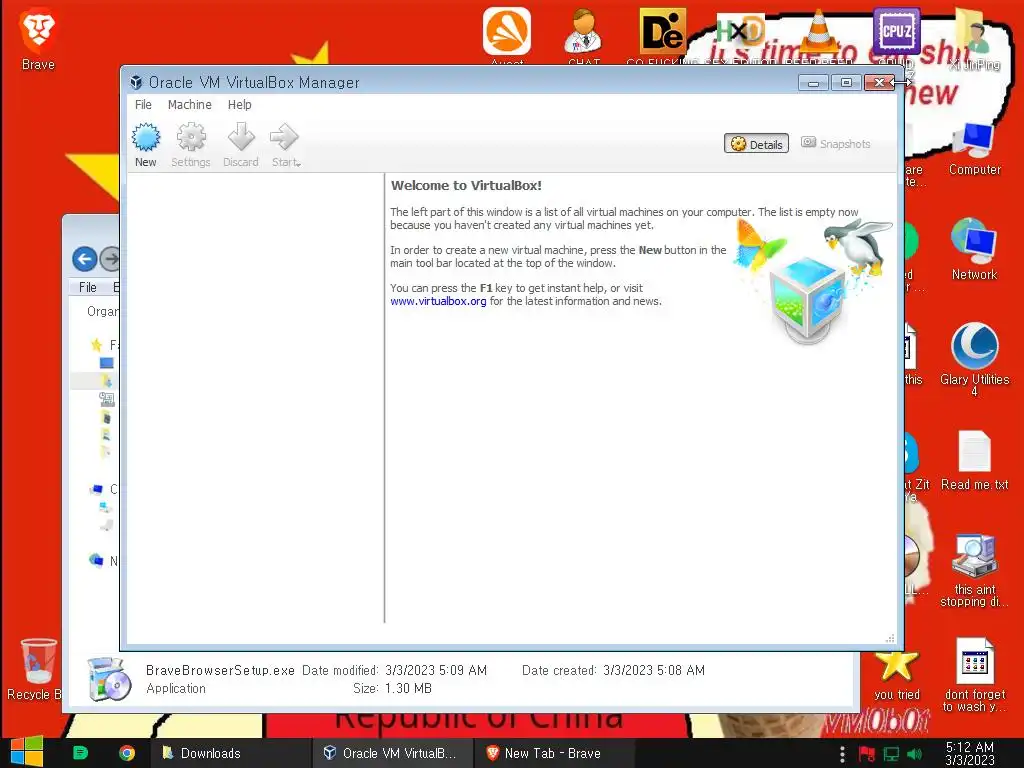
Task: Select the 'dont forget to wash y...' icon
Action: point(974,675)
